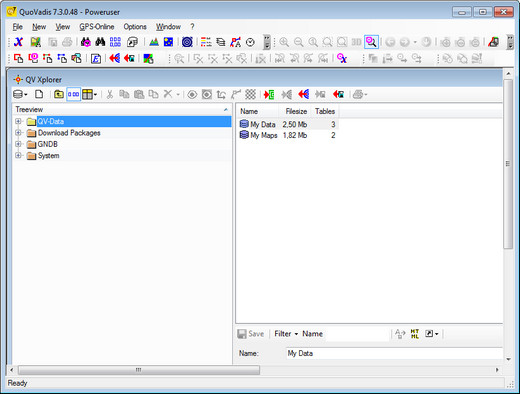Select the My Maps database row
The height and width of the screenshot is (394, 520).
click(x=288, y=135)
